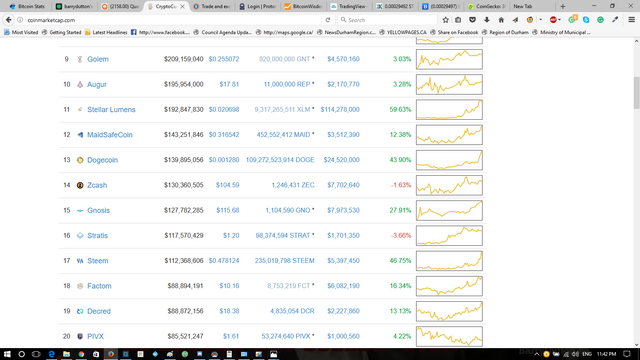
Task: Click the MaidSafeCoin logo icon
Action: coord(80,135)
